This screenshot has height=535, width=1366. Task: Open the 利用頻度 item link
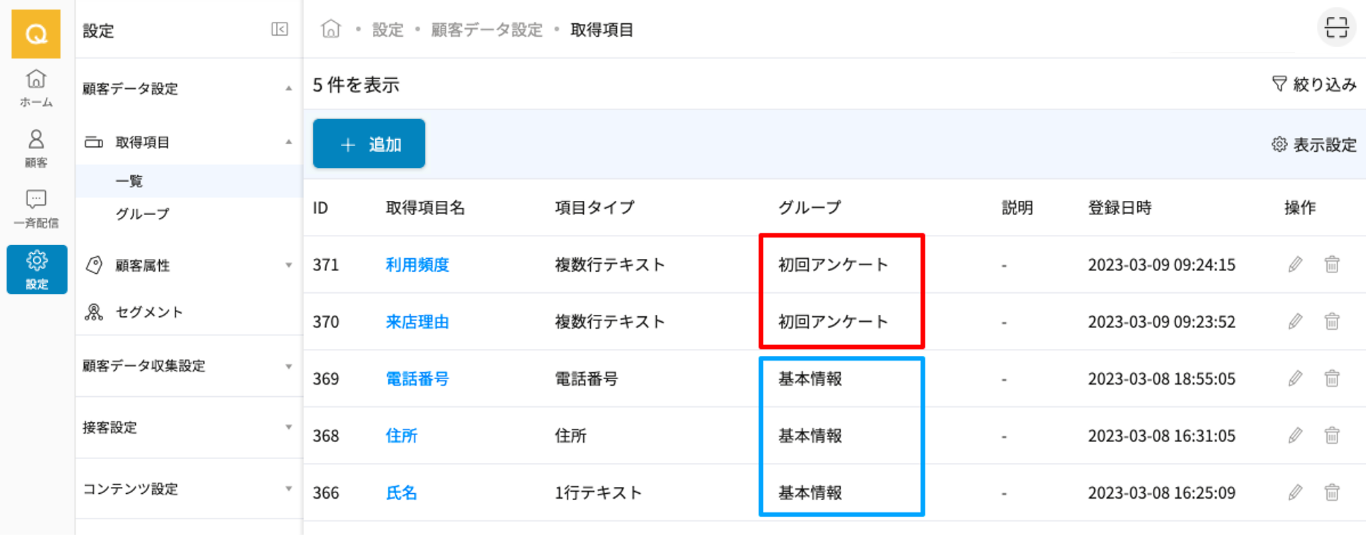[417, 265]
